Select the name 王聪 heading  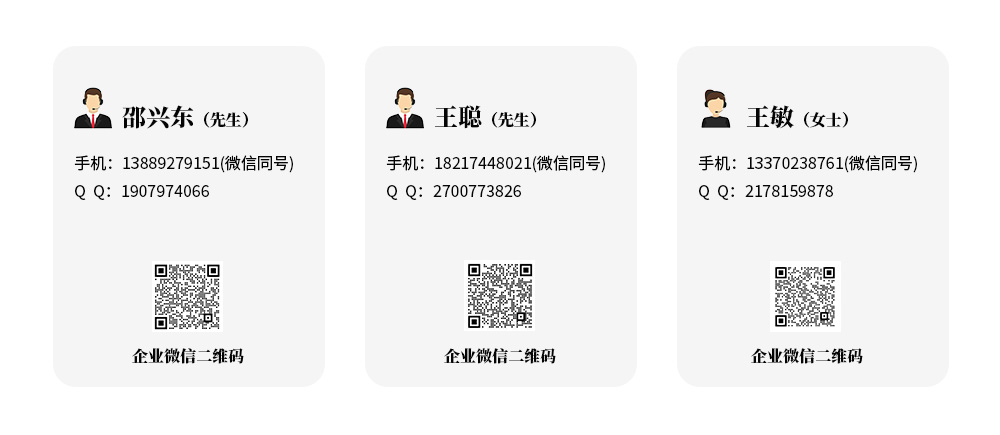tap(458, 118)
